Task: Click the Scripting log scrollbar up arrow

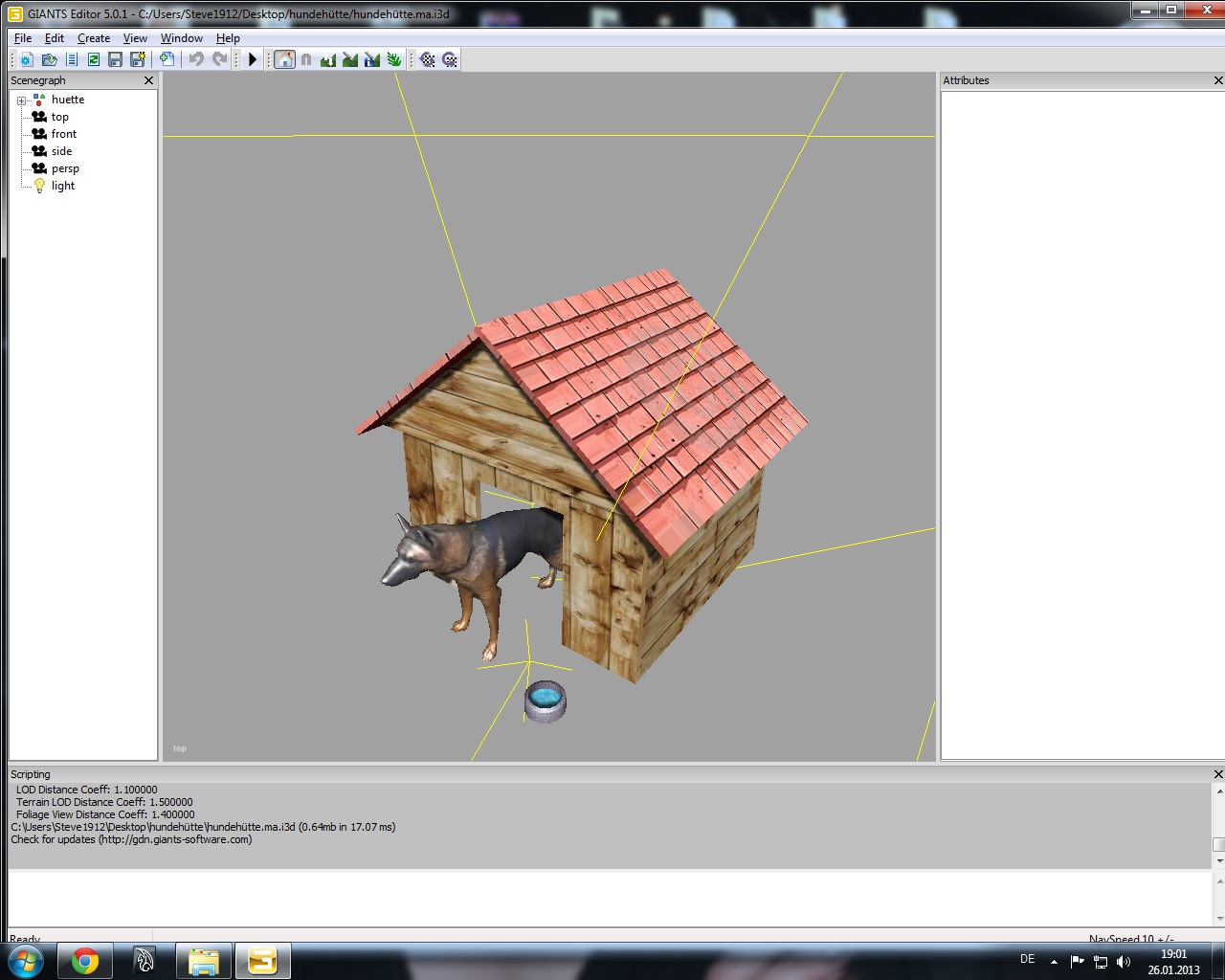Action: 1218,791
